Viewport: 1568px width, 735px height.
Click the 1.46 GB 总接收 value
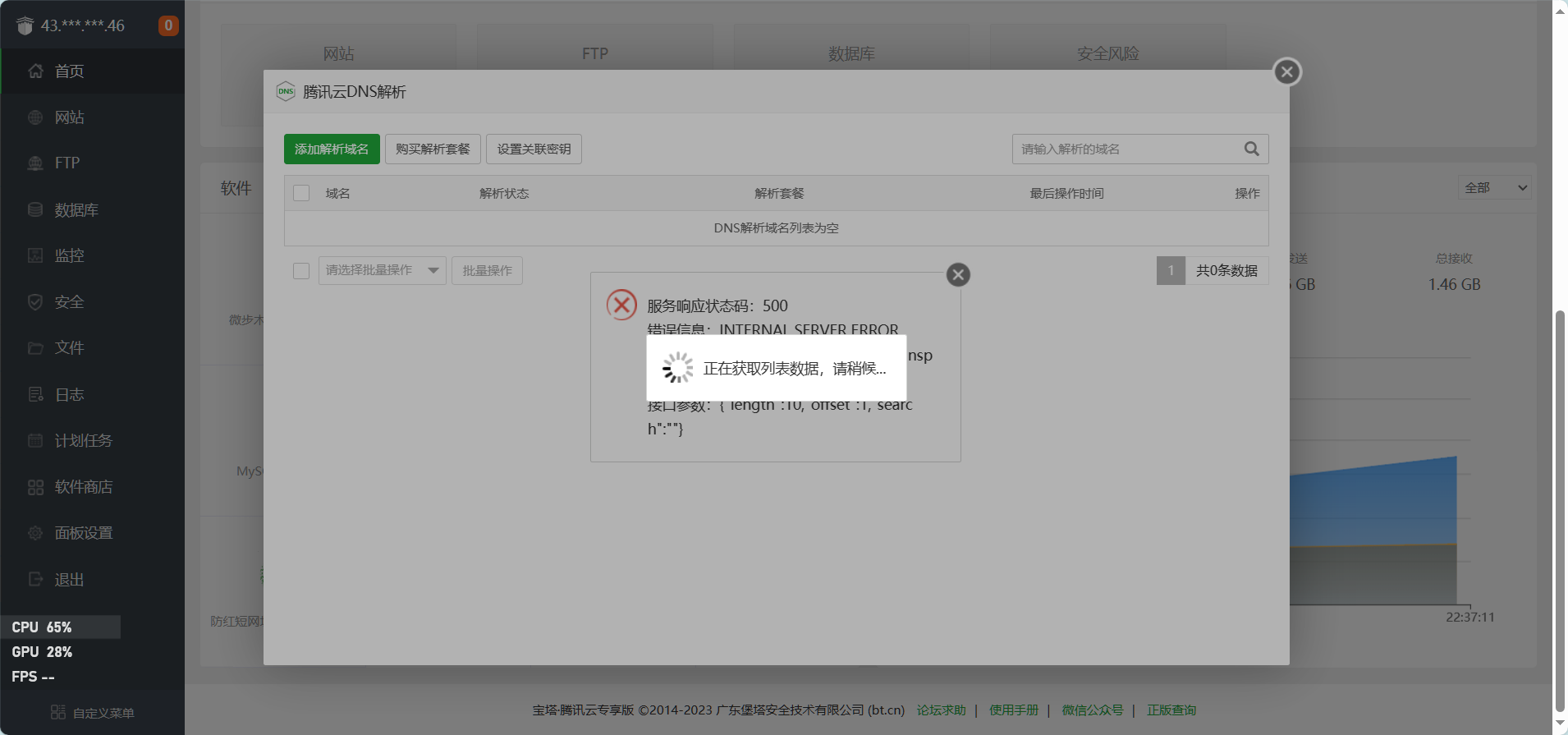click(1454, 284)
